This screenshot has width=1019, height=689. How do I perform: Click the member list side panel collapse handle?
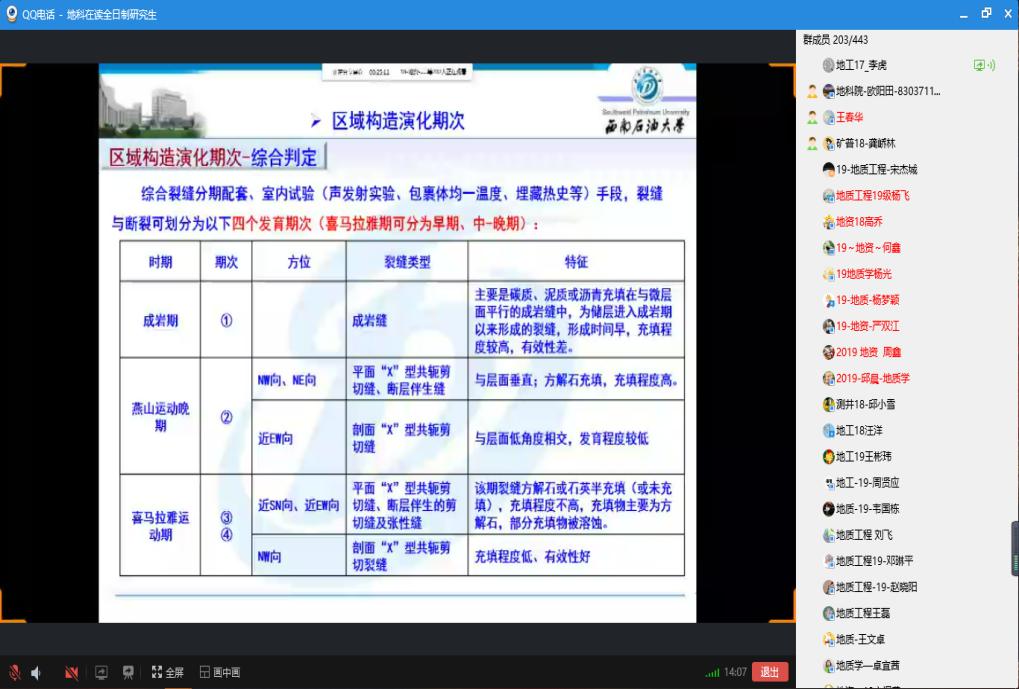coord(1014,548)
